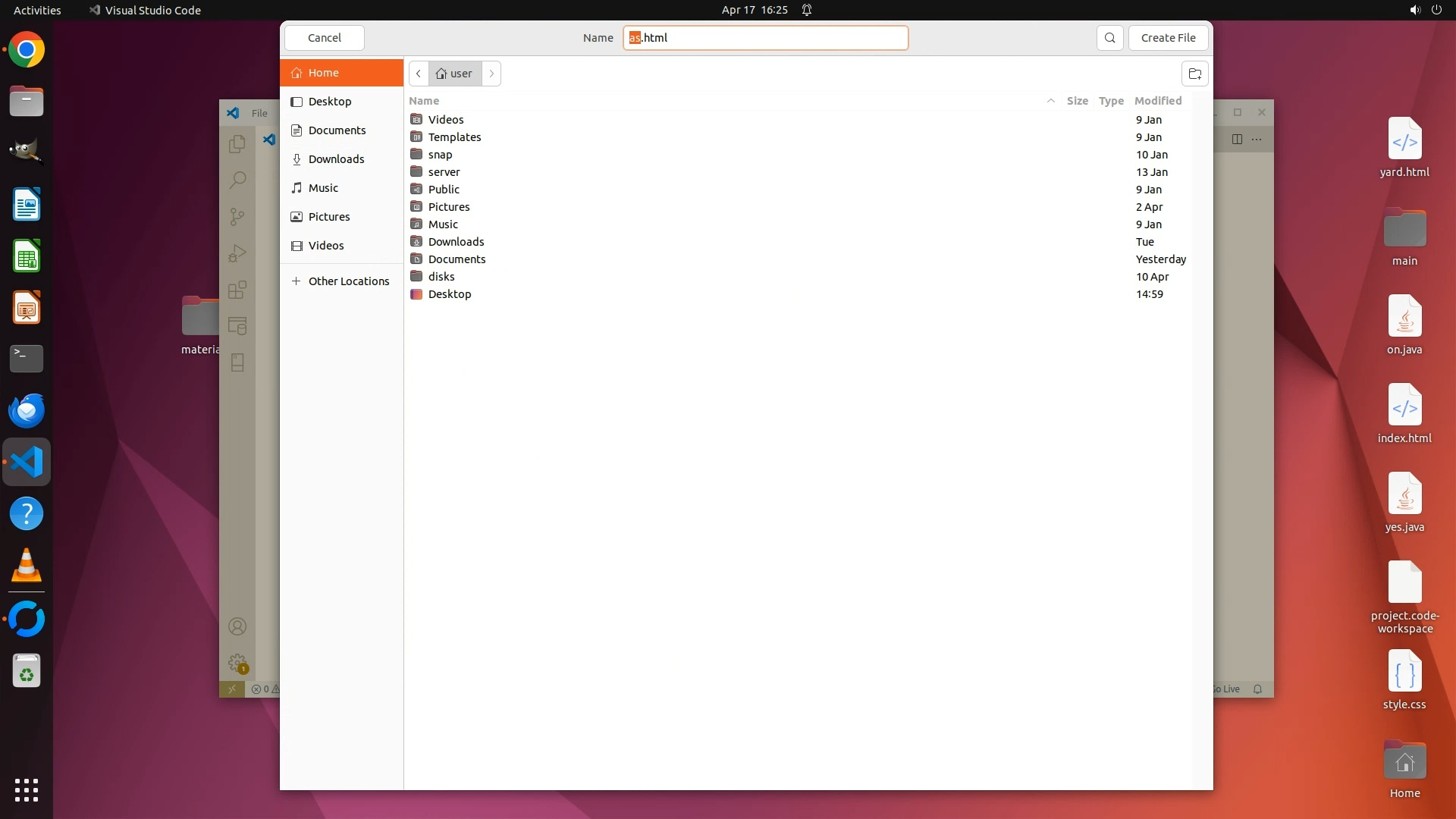Open the VS Code Extensions icon
The image size is (1456, 819).
[237, 290]
